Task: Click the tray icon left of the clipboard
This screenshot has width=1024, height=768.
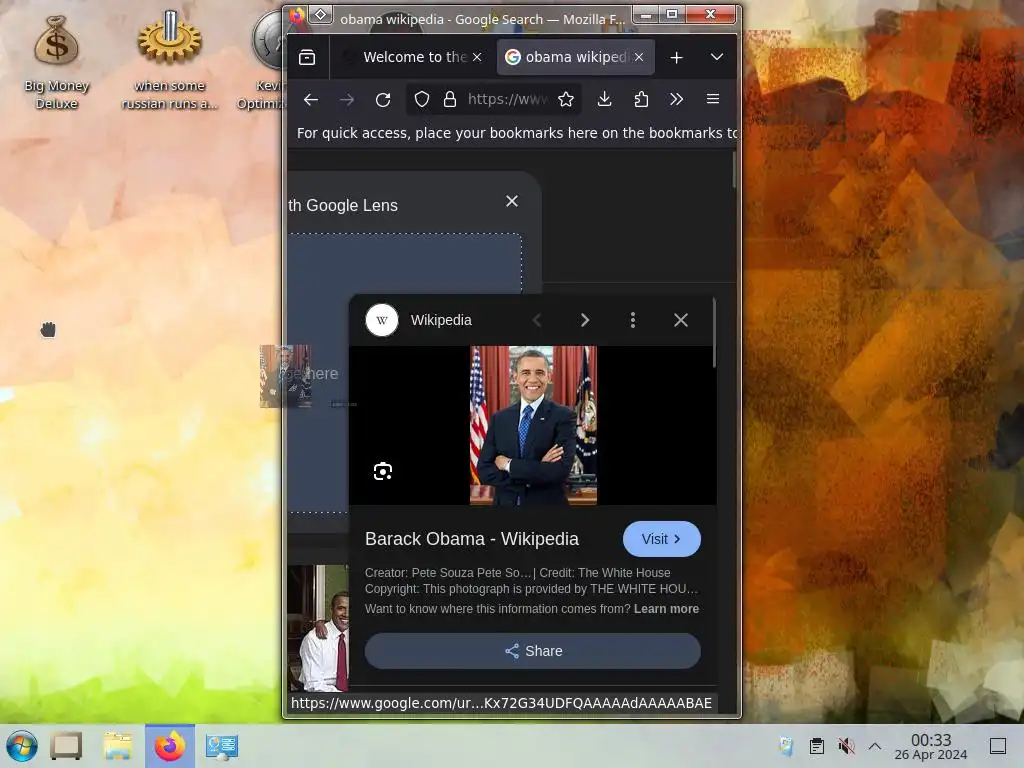Action: [786, 746]
